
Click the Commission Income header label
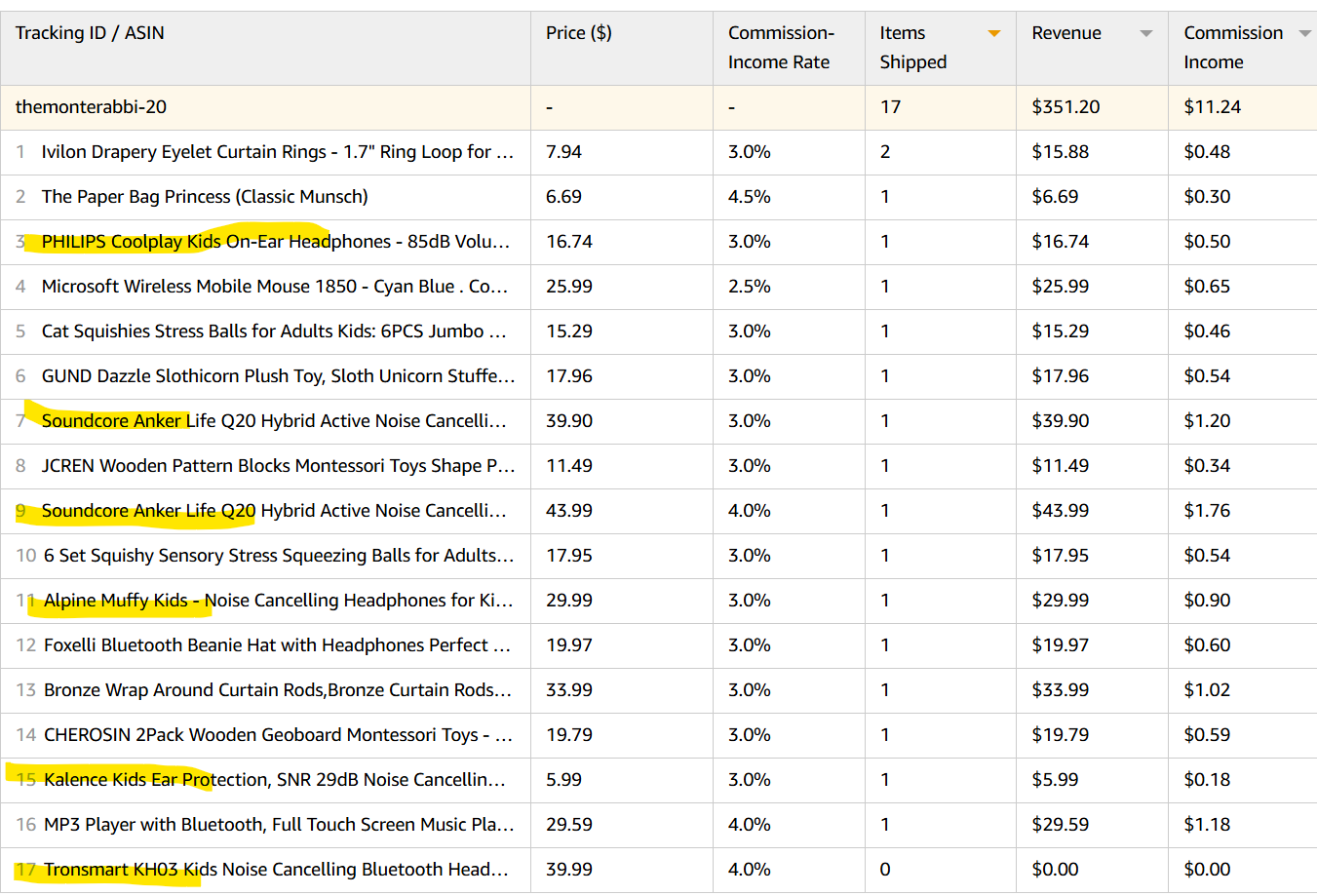pos(1233,48)
